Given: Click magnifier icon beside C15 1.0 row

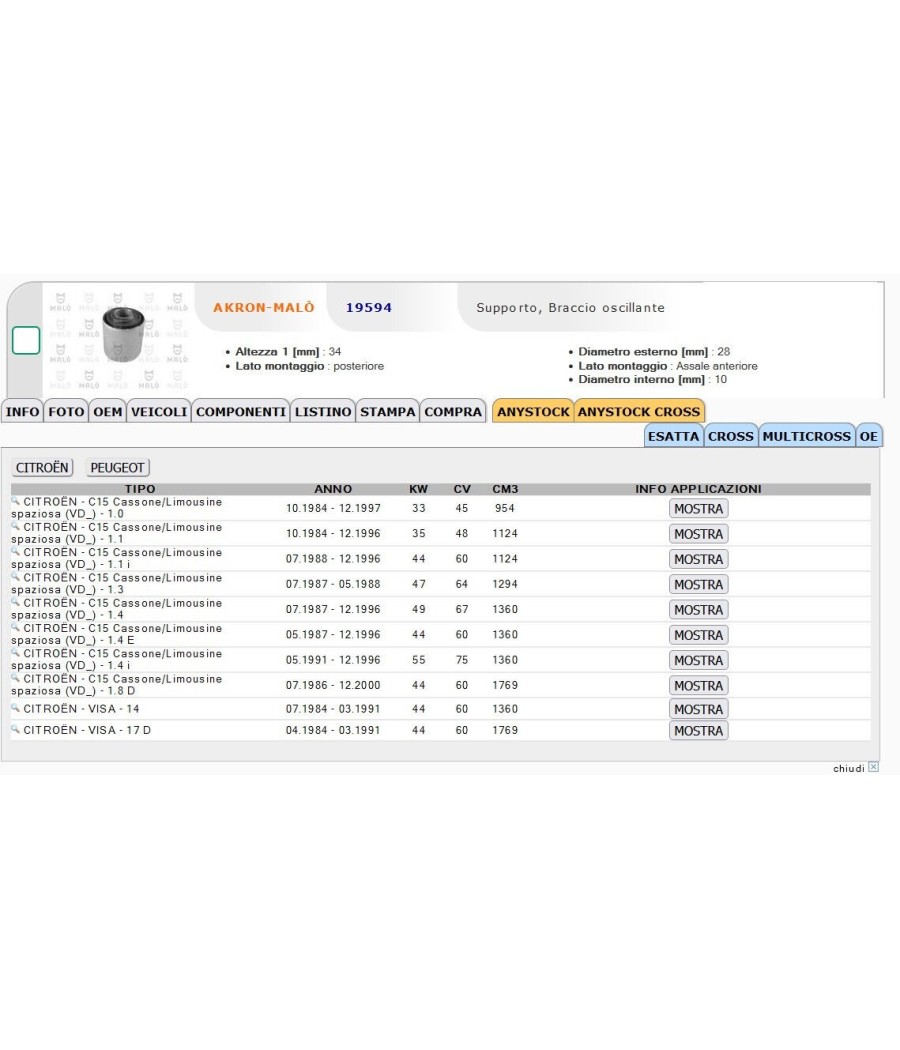Looking at the screenshot, I should tap(15, 501).
